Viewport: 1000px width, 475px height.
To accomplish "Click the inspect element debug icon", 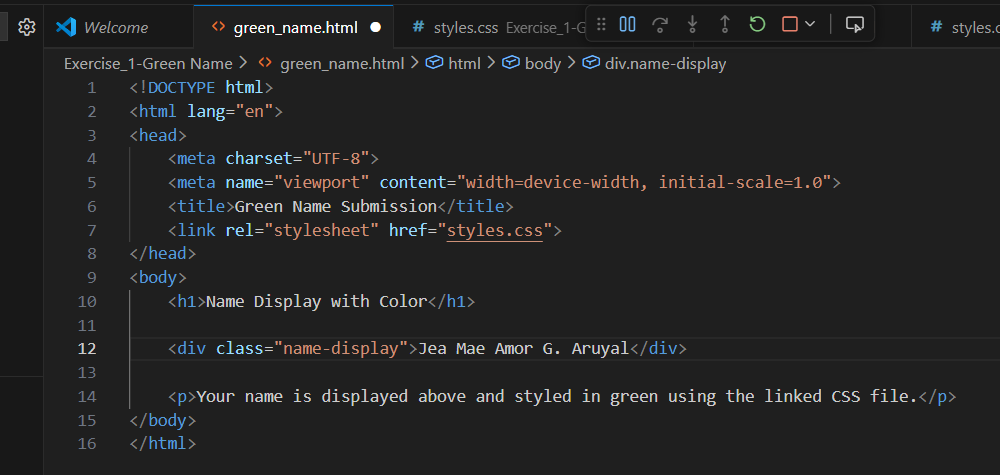I will tap(853, 24).
